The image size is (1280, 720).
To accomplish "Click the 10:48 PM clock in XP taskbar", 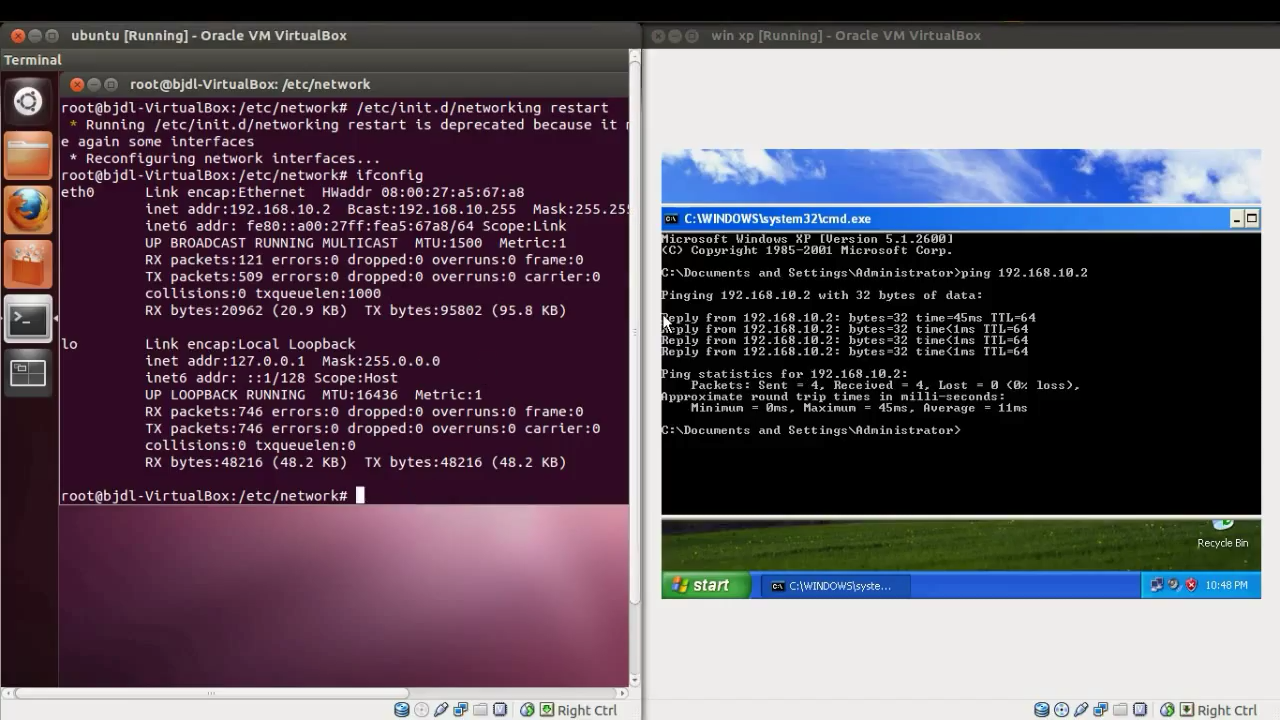I will tap(1226, 585).
